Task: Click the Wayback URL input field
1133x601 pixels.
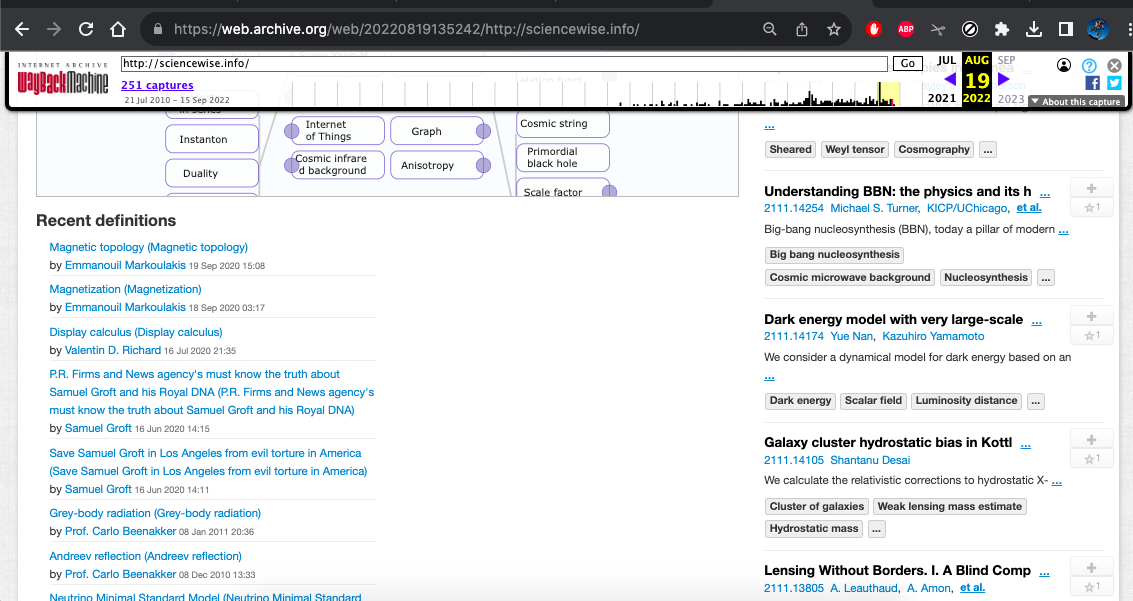Action: tap(504, 63)
